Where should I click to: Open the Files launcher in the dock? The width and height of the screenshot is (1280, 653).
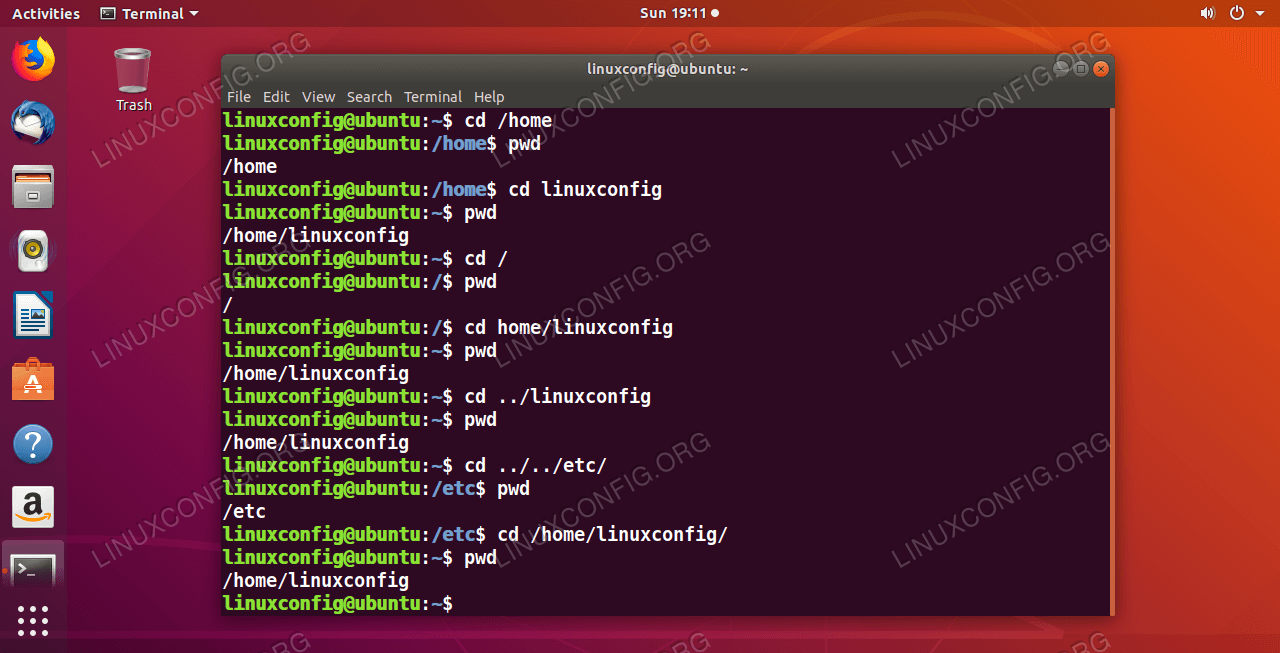click(x=33, y=187)
